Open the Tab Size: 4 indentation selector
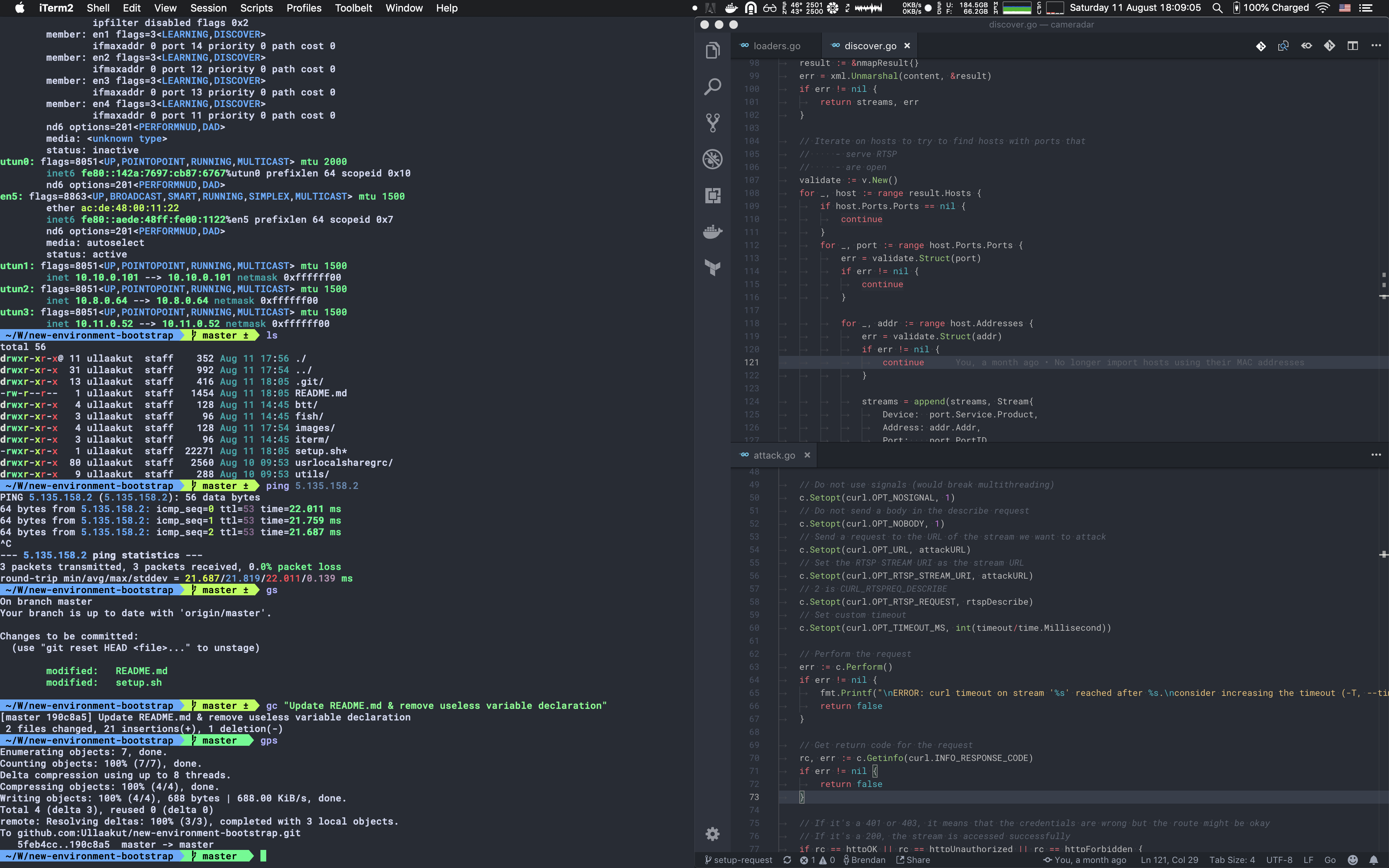The height and width of the screenshot is (868, 1389). click(1232, 860)
